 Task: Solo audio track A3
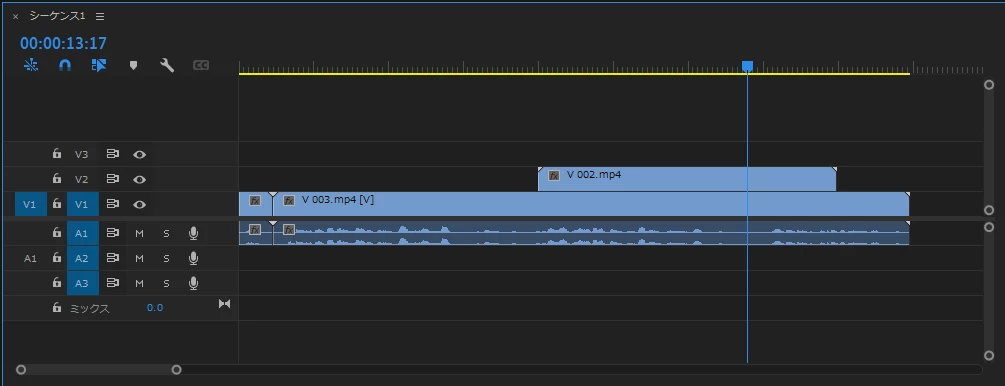pos(166,283)
